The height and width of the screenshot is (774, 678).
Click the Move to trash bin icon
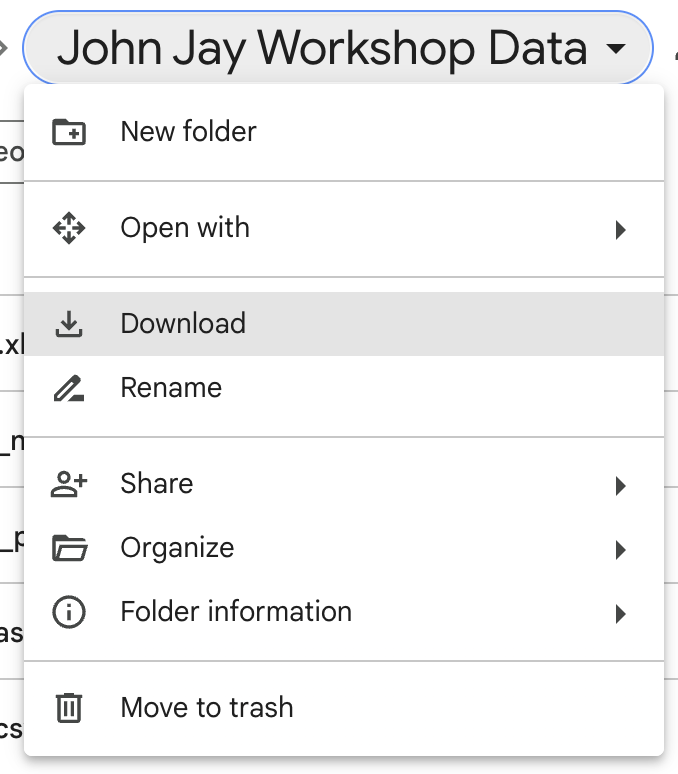point(69,708)
